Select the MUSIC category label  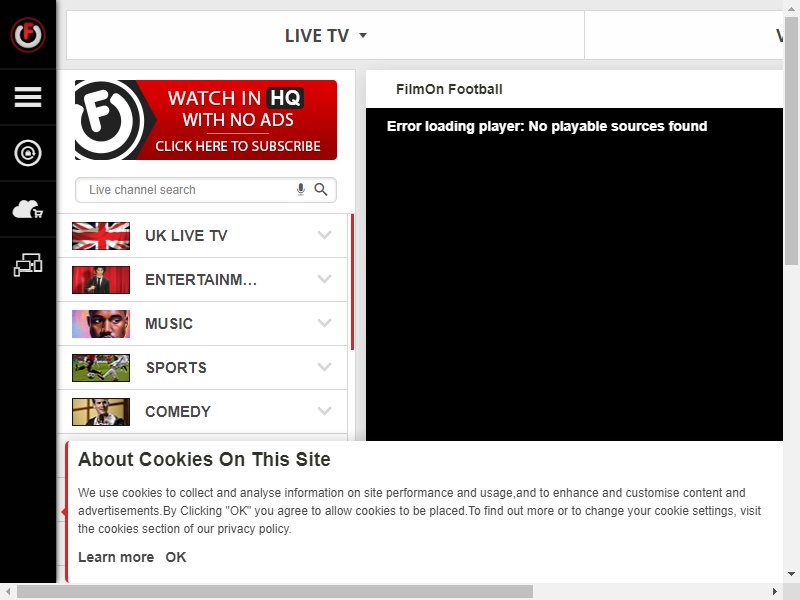pyautogui.click(x=169, y=323)
